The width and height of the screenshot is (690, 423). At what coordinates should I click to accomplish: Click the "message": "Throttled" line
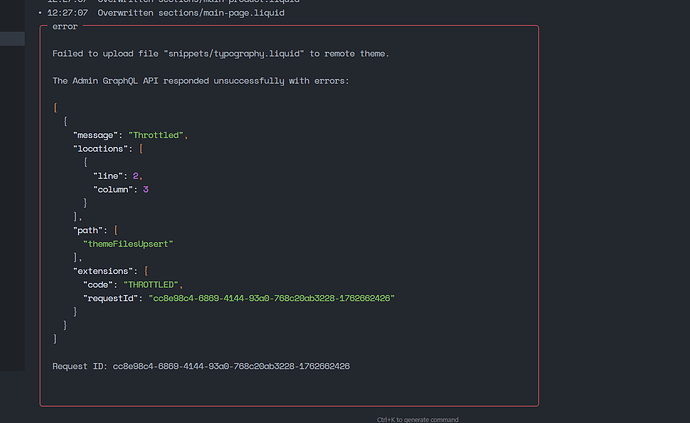pos(131,135)
